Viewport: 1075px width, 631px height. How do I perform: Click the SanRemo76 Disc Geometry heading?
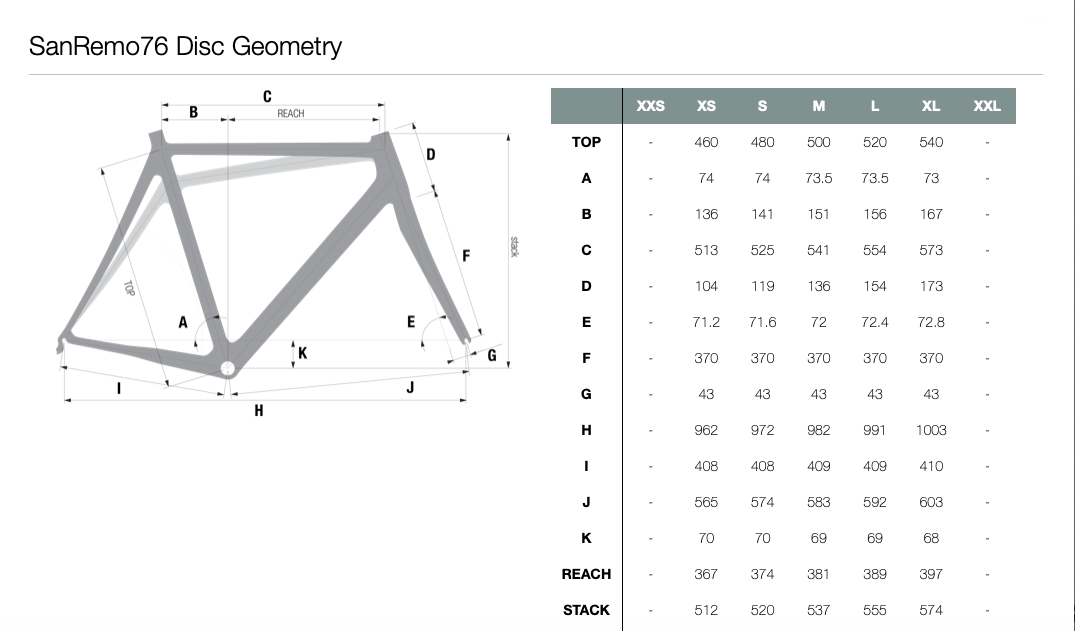185,46
